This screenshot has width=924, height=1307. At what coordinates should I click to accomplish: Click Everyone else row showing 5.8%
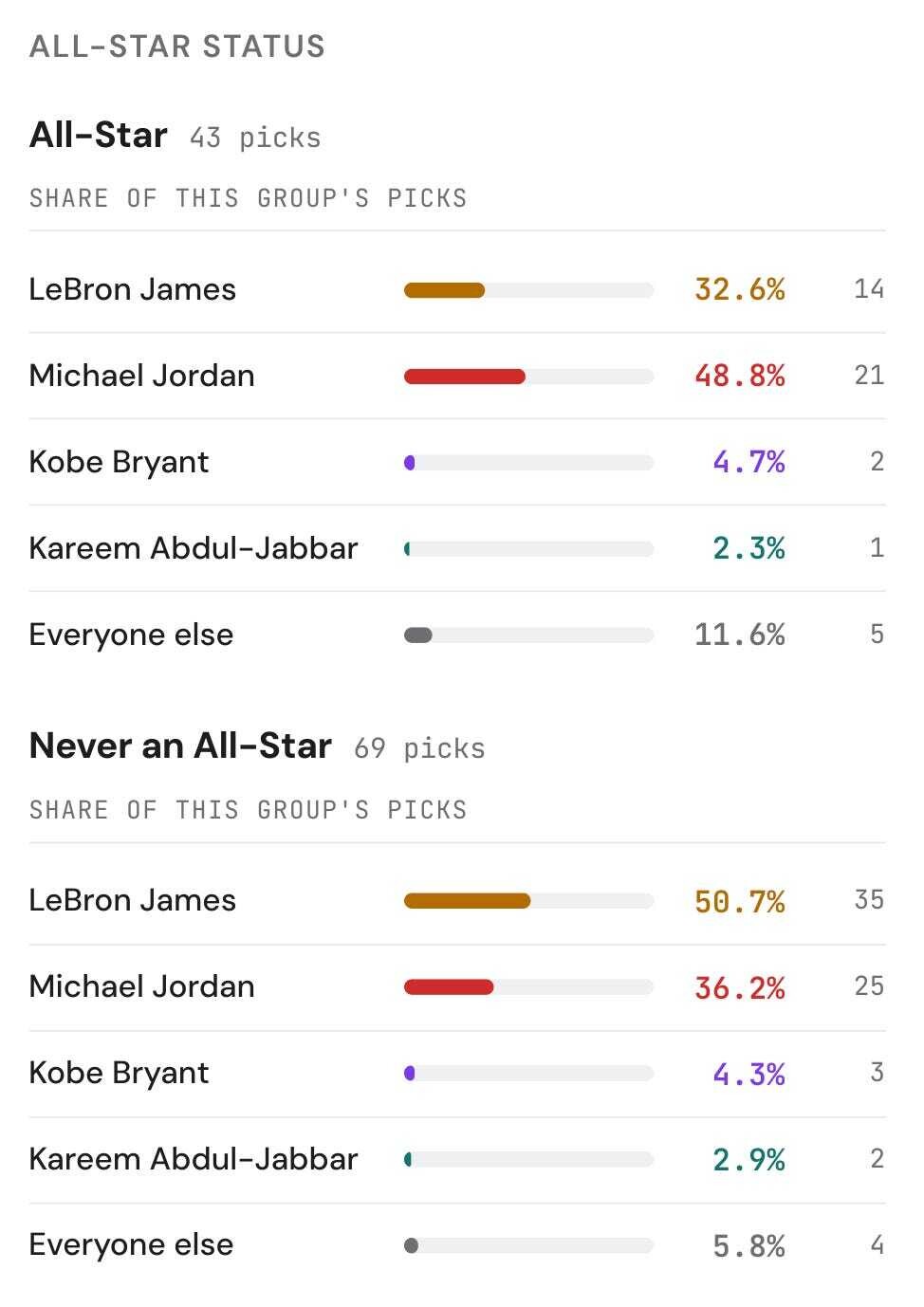point(457,1245)
